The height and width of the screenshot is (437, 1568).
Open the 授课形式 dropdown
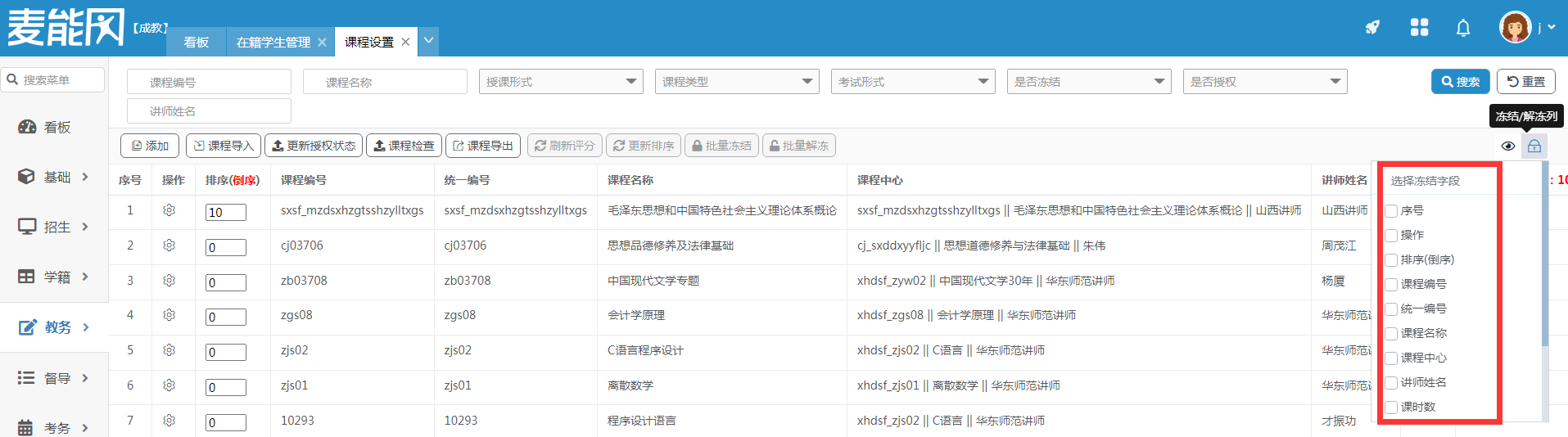point(561,82)
